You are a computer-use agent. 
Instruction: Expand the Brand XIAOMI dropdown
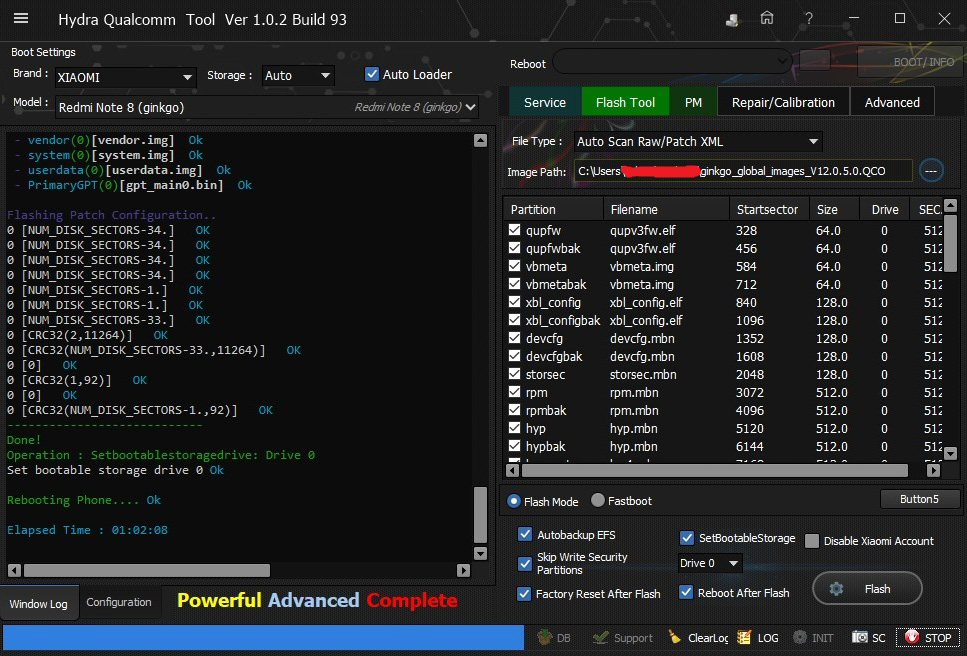coord(187,77)
